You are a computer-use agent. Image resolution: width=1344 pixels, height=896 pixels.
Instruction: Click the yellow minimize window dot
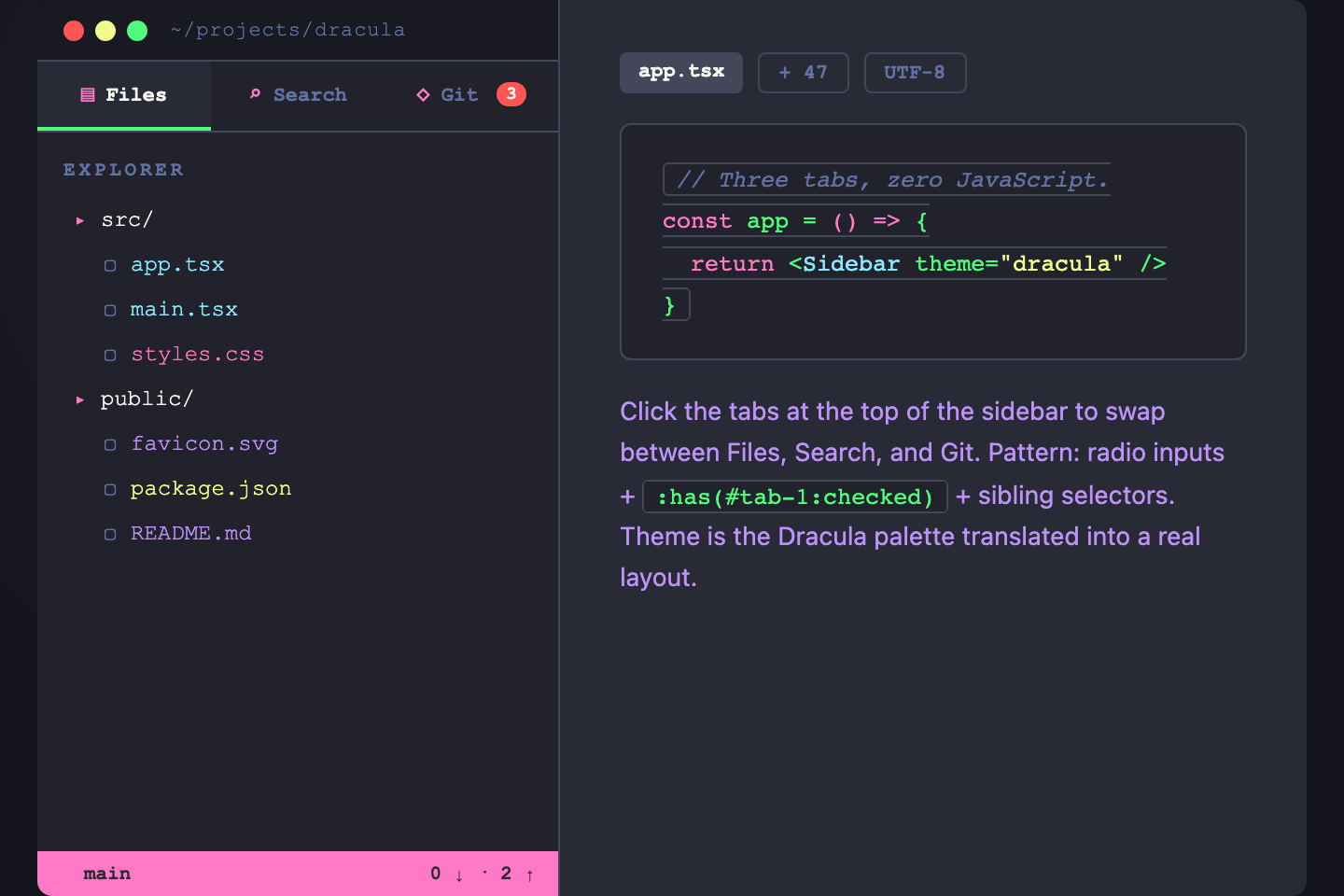(x=105, y=31)
